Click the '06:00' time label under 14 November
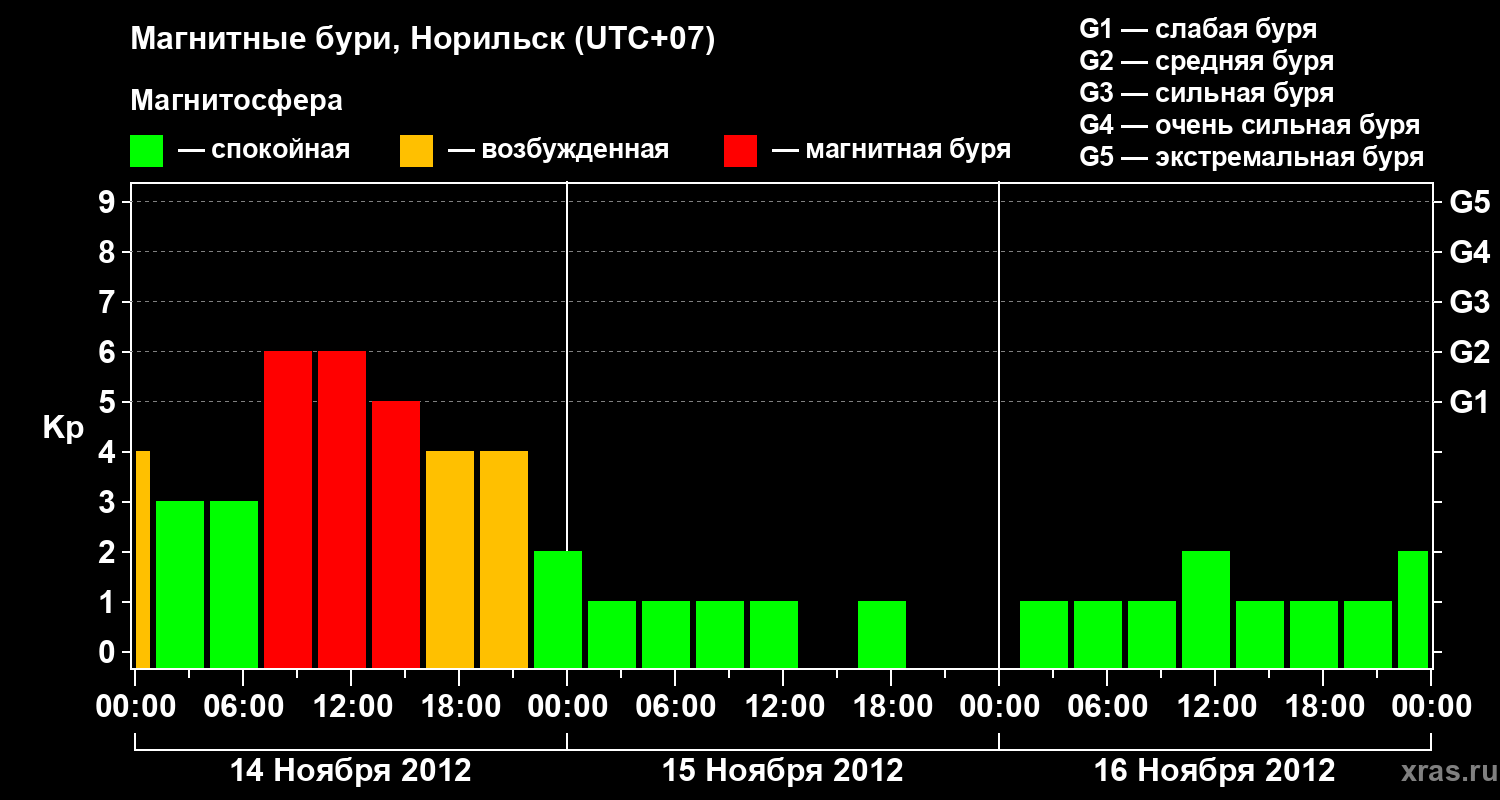This screenshot has width=1500, height=800. coord(243,706)
